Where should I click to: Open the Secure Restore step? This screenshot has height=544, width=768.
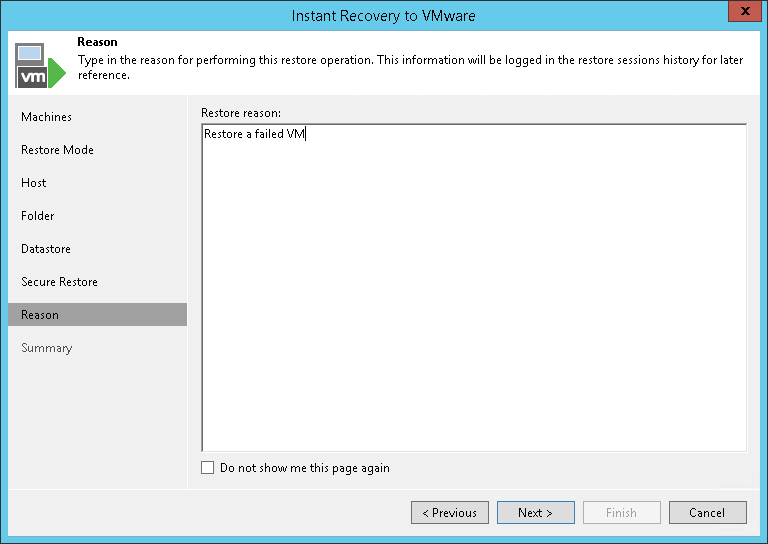[59, 282]
